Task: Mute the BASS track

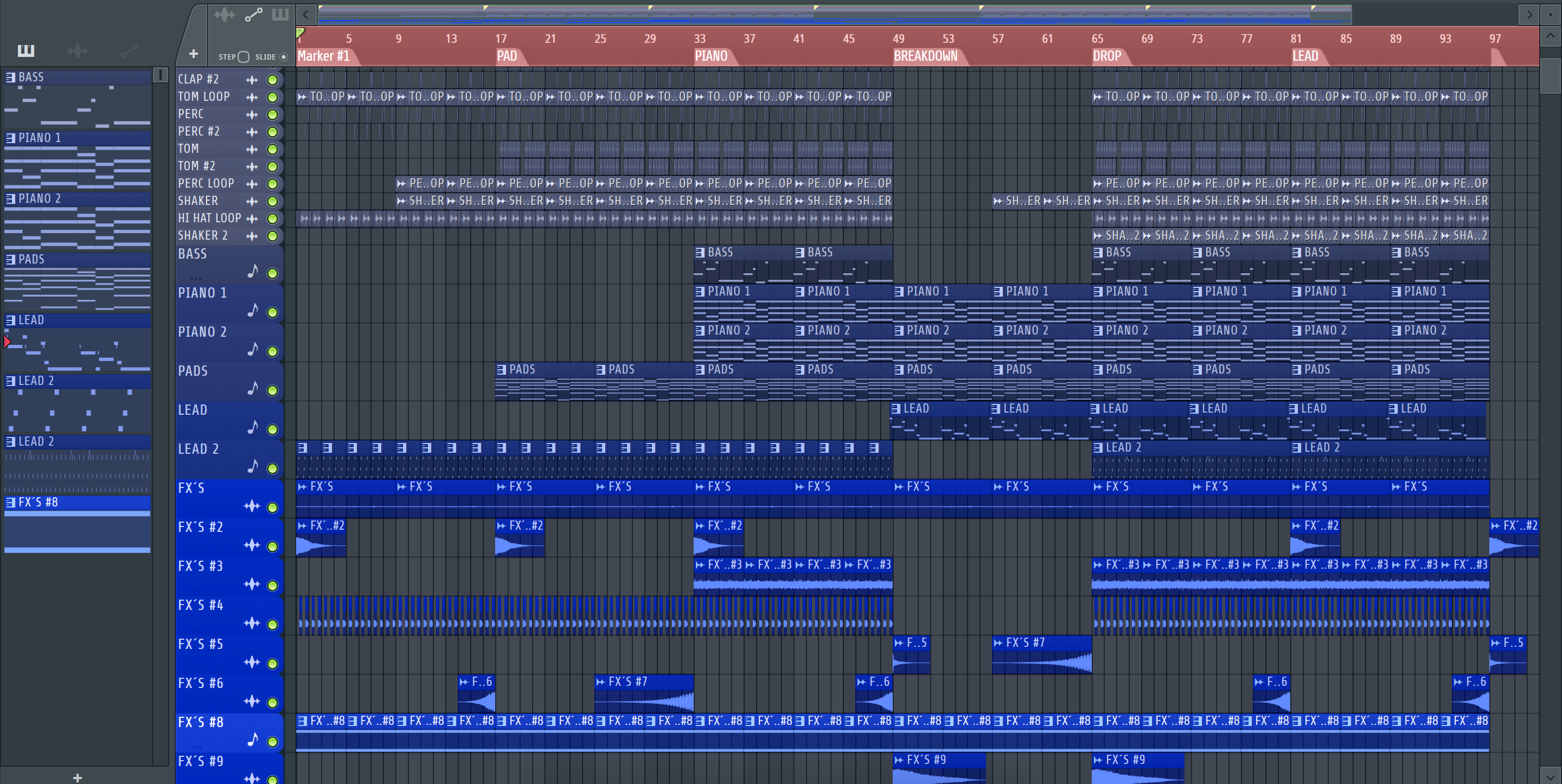Action: tap(273, 273)
